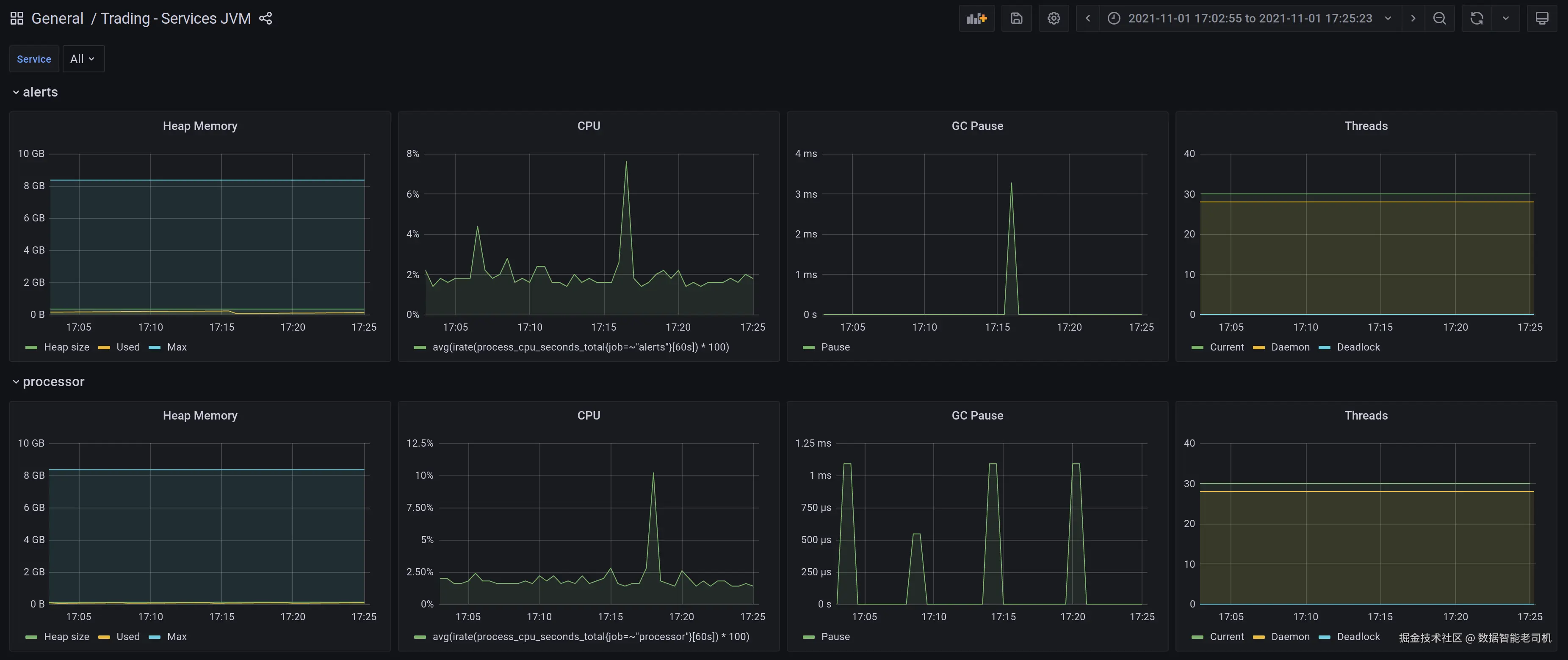This screenshot has height=660, width=1568.
Task: Toggle Deadlock series in processor Threads legend
Action: (x=1358, y=637)
